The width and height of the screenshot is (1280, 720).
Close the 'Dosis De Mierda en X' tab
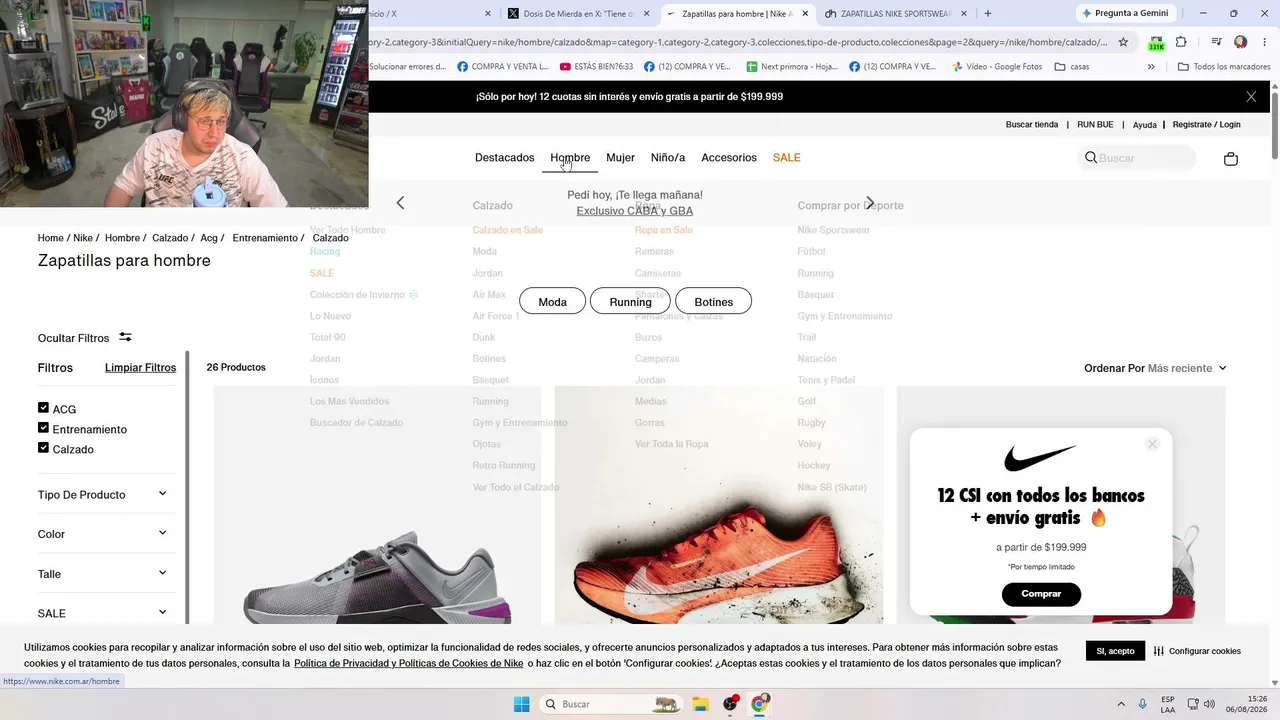tap(646, 14)
